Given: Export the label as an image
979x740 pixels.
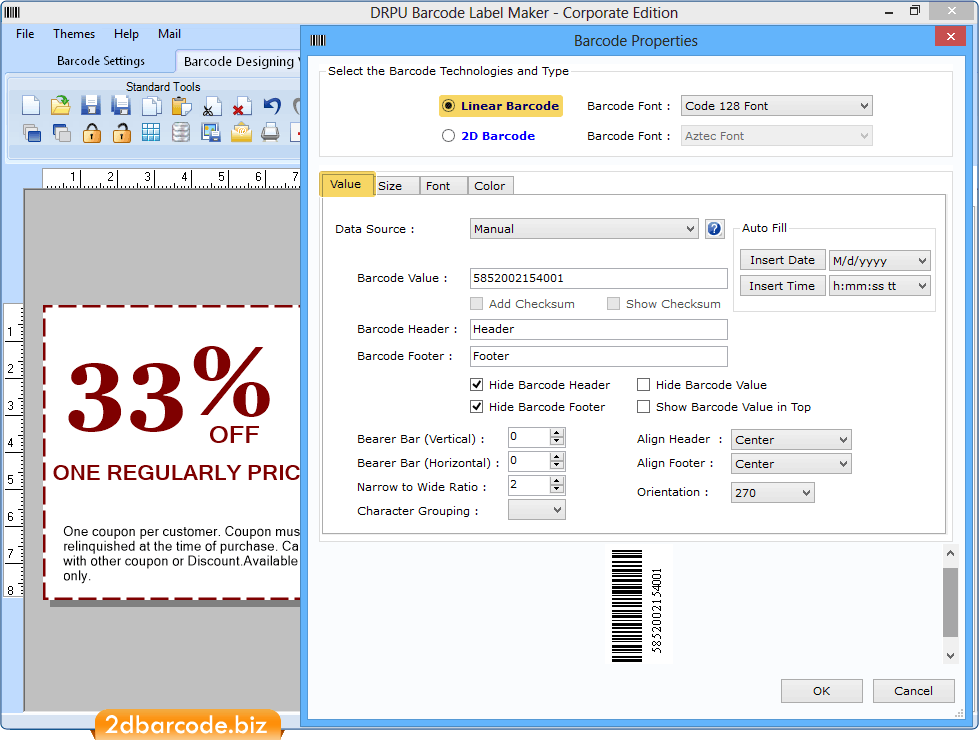Looking at the screenshot, I should 211,132.
